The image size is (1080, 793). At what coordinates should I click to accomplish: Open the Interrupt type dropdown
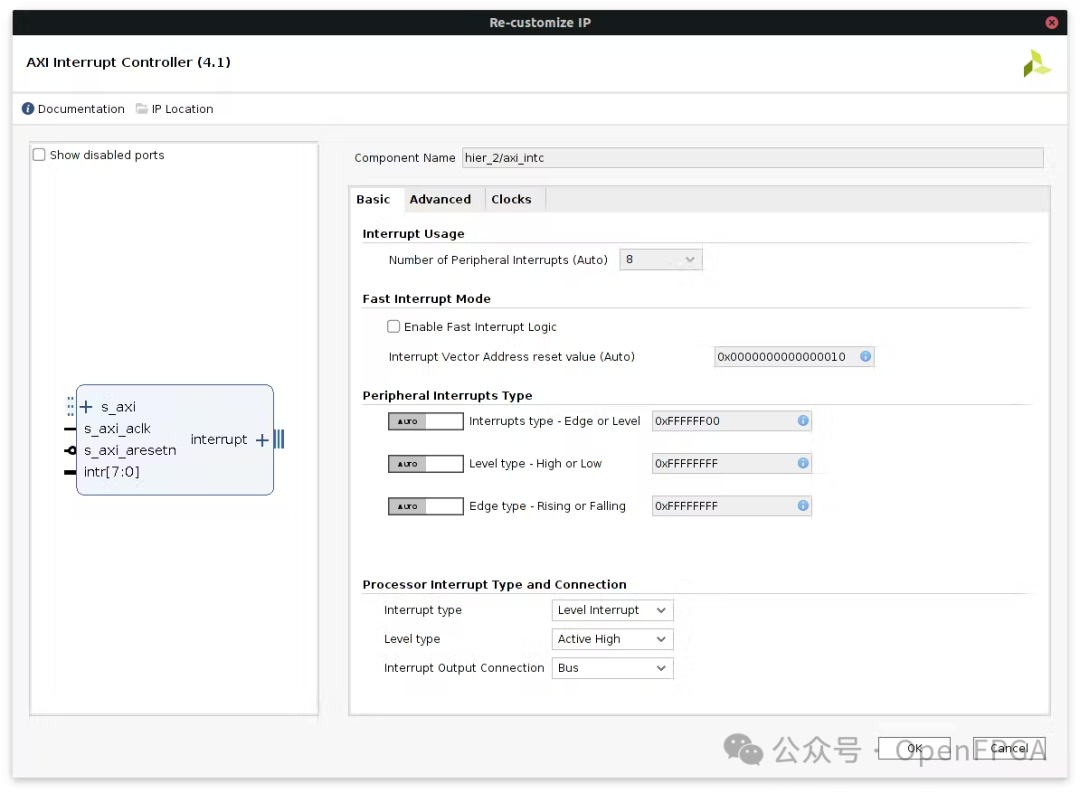612,610
